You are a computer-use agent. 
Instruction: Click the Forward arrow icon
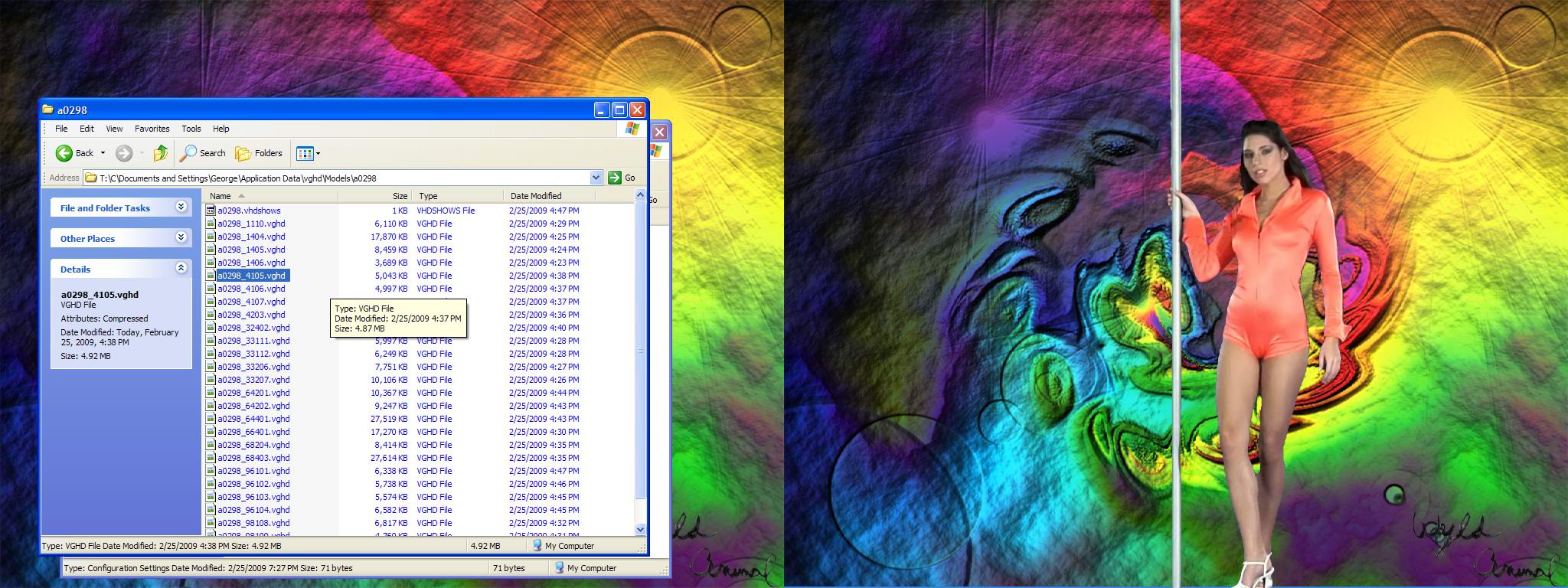coord(124,153)
